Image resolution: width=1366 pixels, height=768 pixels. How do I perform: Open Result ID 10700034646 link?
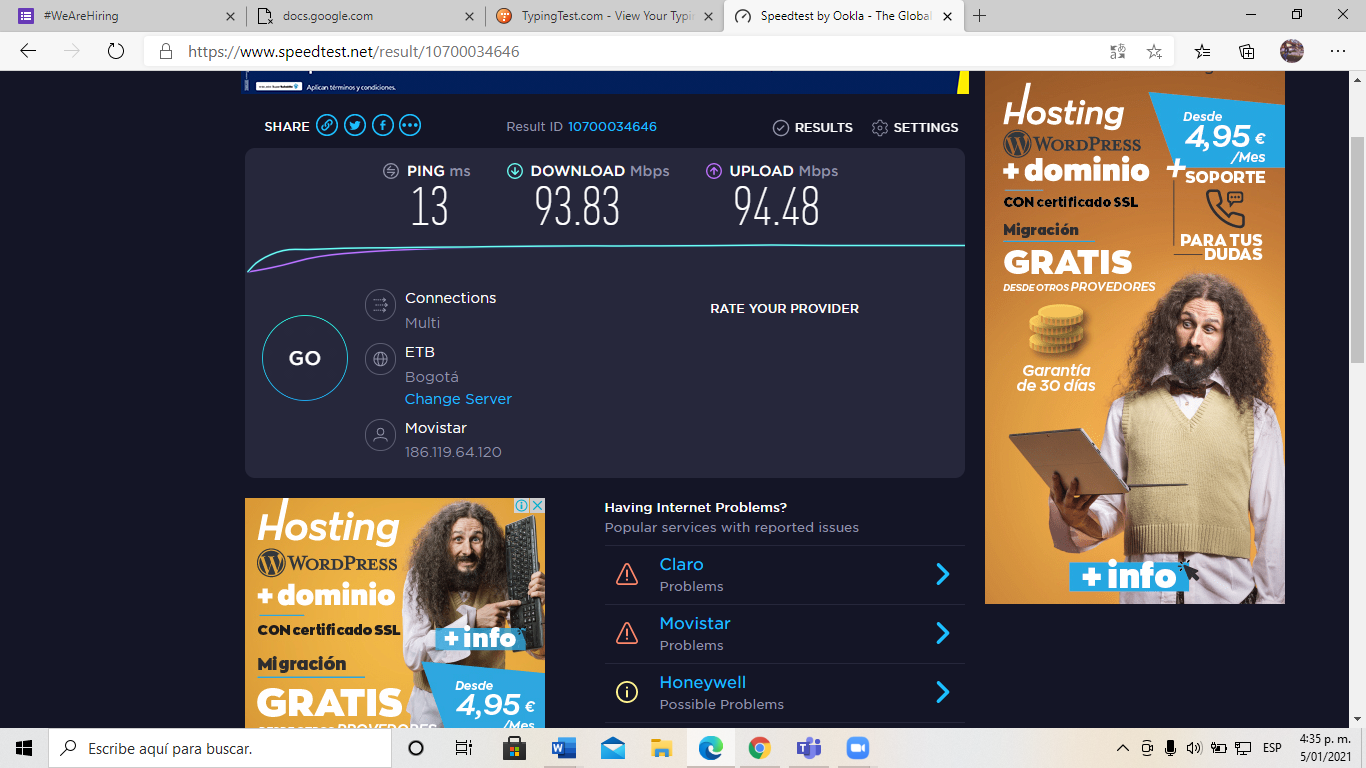(x=612, y=127)
